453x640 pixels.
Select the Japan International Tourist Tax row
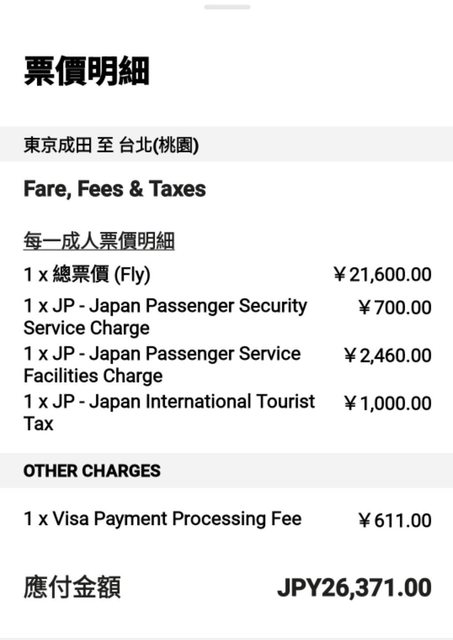(227, 412)
